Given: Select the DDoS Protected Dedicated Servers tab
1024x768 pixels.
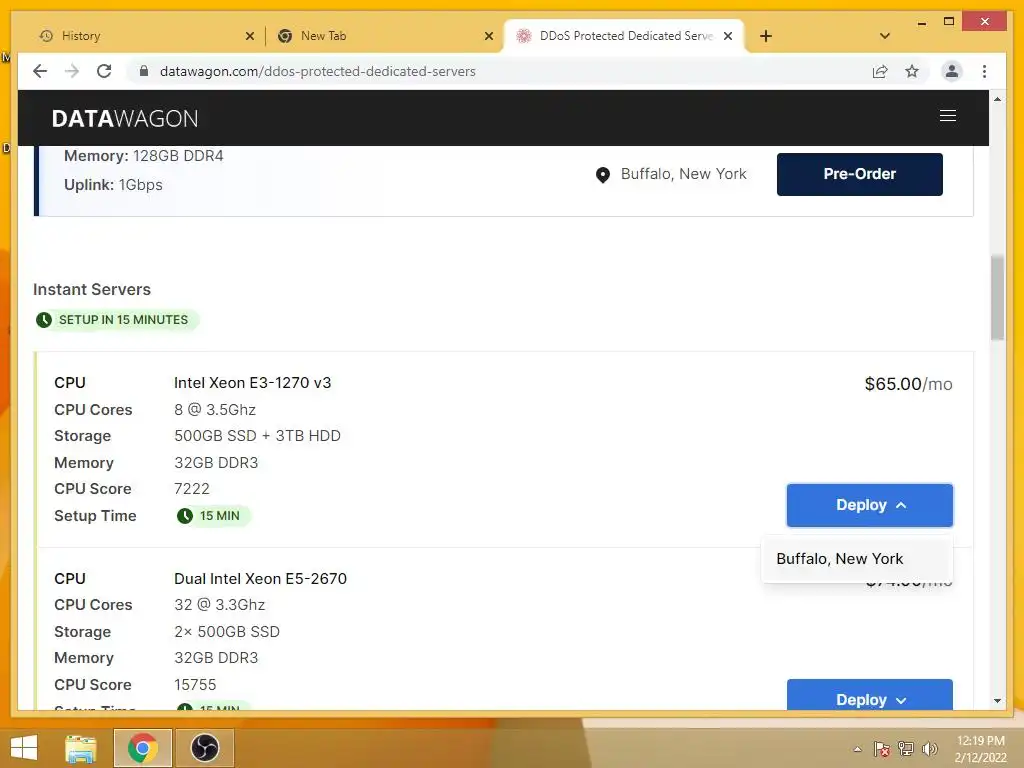Looking at the screenshot, I should [624, 36].
